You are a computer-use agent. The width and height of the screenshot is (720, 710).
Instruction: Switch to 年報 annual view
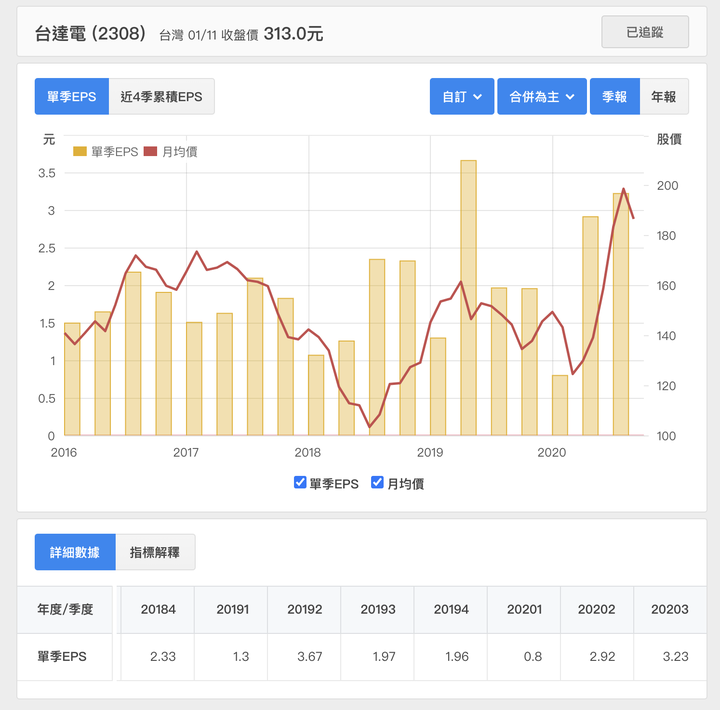point(664,96)
